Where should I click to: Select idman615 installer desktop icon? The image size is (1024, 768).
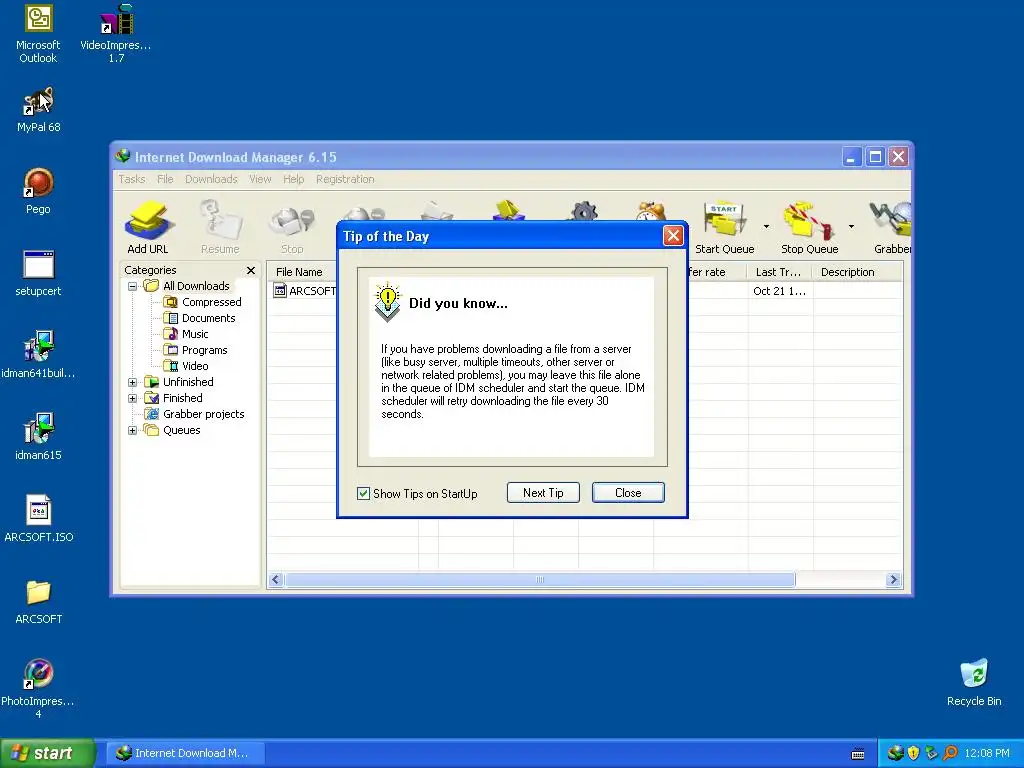pyautogui.click(x=38, y=437)
